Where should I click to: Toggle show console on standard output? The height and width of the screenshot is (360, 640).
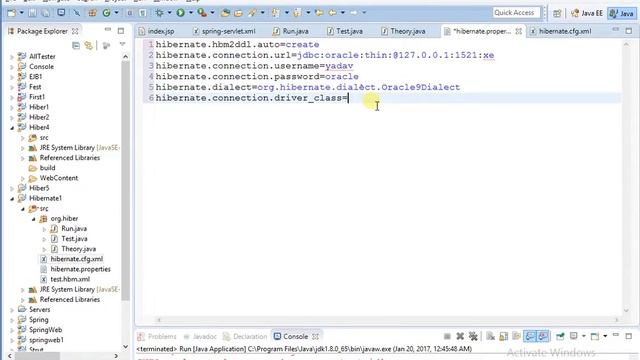pos(530,336)
